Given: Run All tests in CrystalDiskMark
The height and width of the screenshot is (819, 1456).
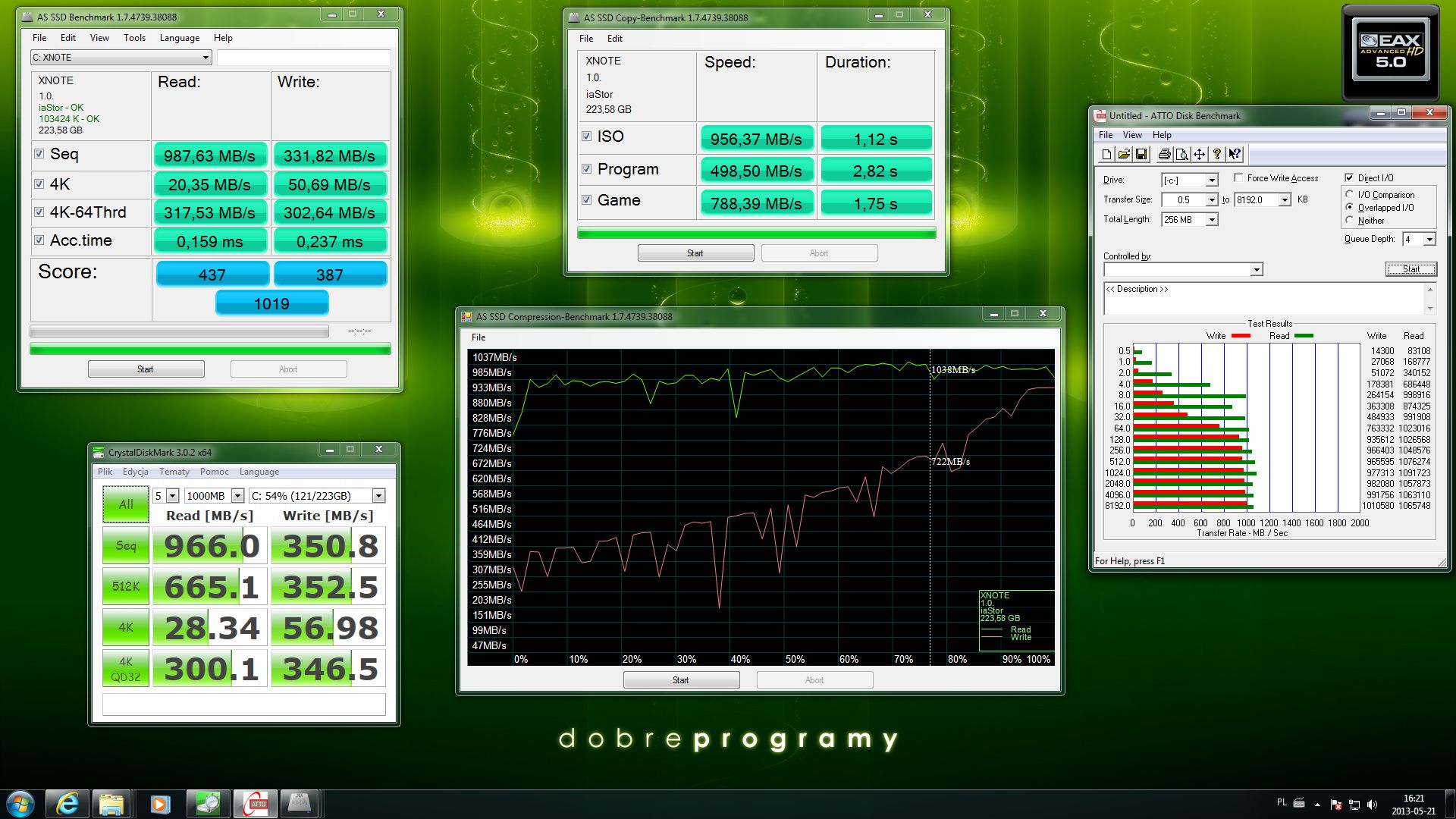Looking at the screenshot, I should (x=126, y=504).
